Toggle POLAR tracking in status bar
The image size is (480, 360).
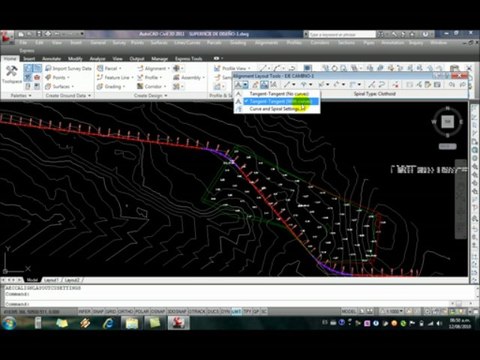point(142,311)
